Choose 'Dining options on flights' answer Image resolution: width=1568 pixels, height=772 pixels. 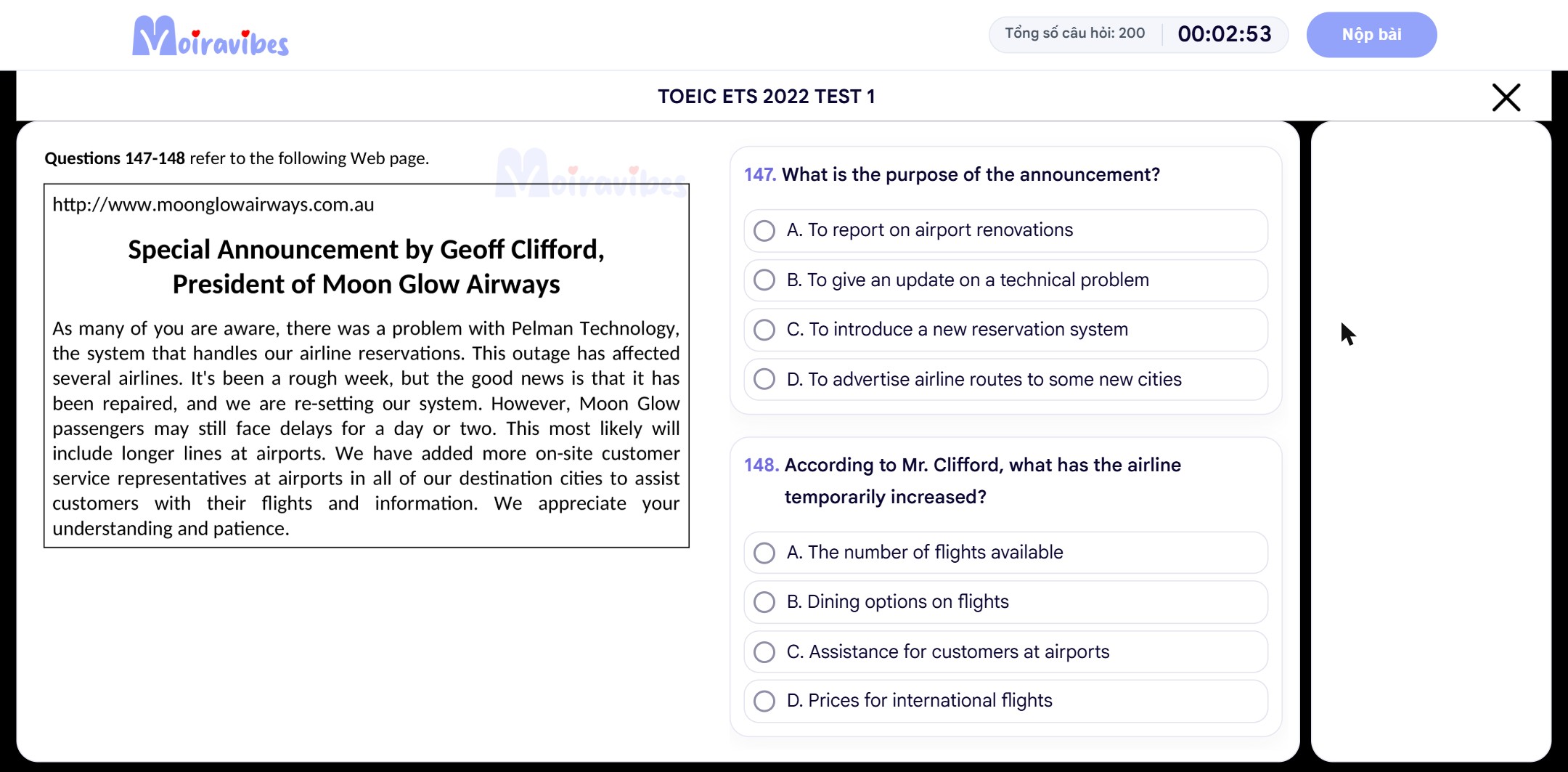click(x=1005, y=602)
